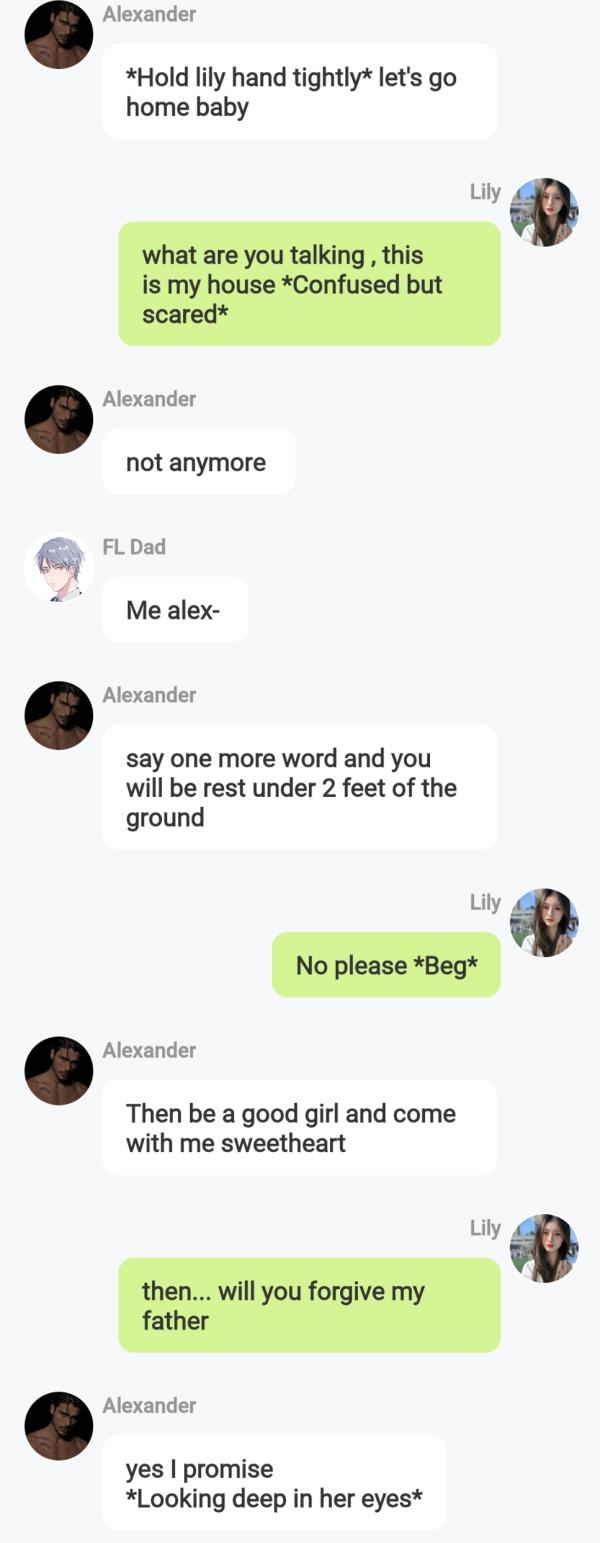Select the "say one more word" threat message
Viewport: 600px width, 1543px height.
[x=299, y=788]
